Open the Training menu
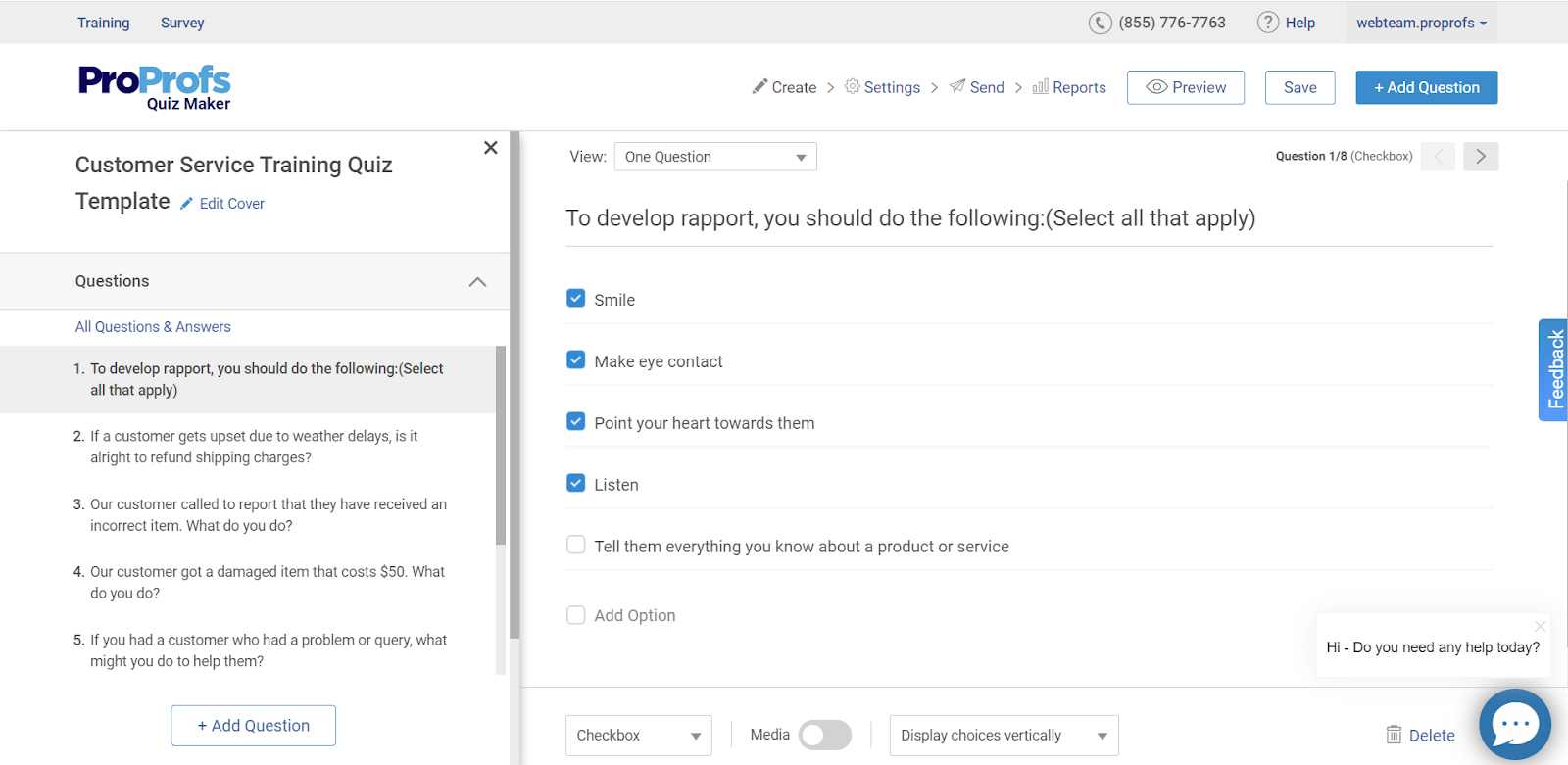Screen dimensions: 1568x765 pyautogui.click(x=104, y=23)
